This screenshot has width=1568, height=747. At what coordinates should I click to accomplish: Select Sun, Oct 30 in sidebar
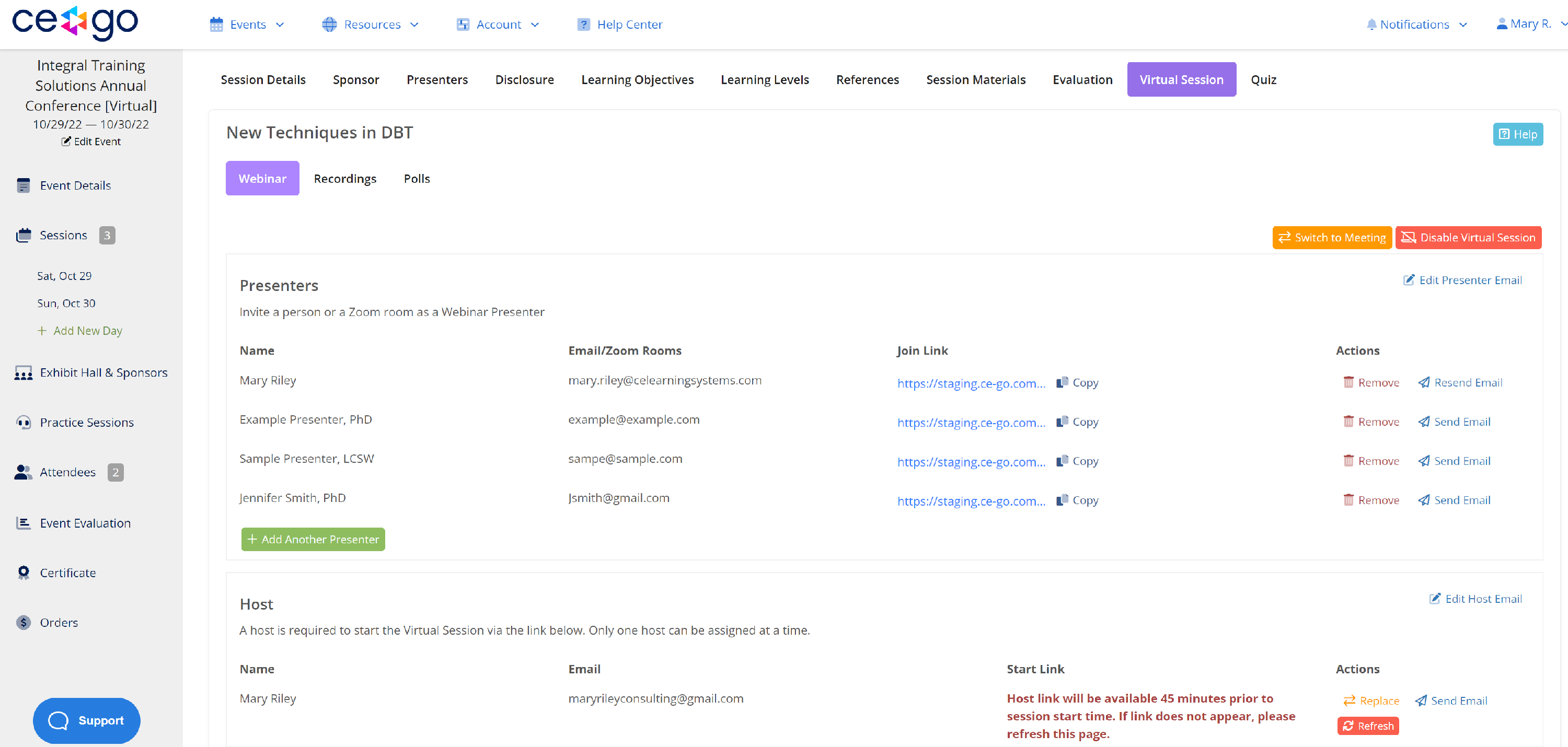pos(66,303)
